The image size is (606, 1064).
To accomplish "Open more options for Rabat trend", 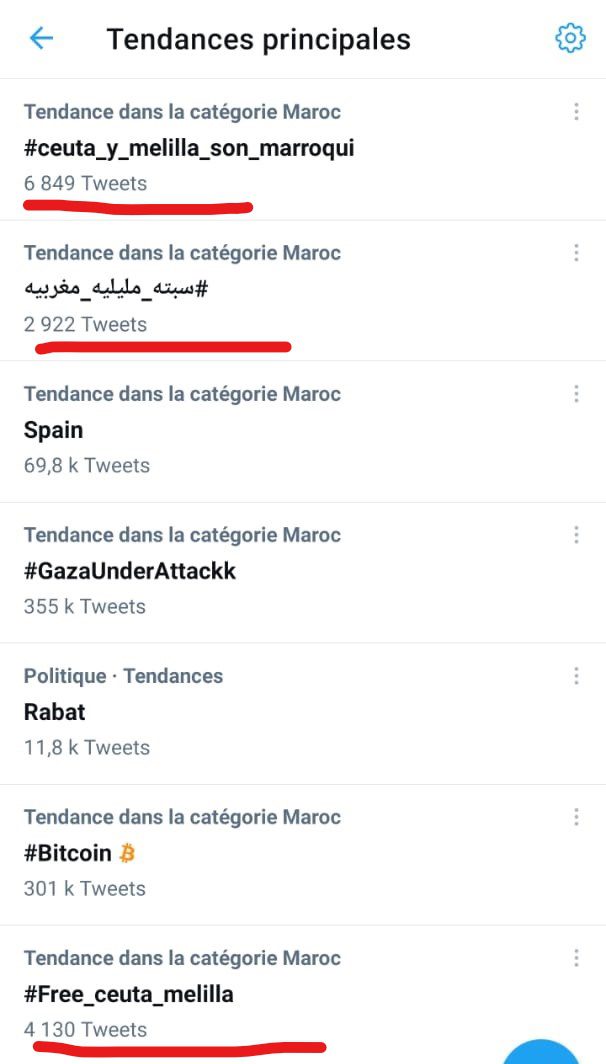I will (x=576, y=676).
